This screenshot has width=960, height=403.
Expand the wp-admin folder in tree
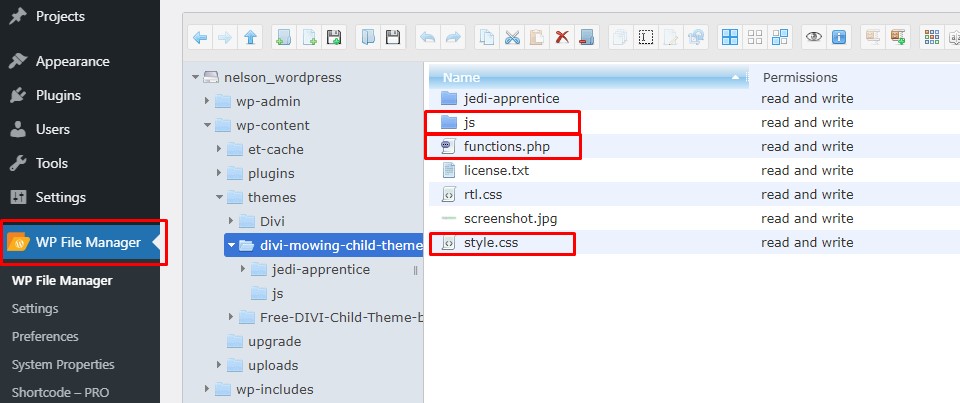(207, 101)
